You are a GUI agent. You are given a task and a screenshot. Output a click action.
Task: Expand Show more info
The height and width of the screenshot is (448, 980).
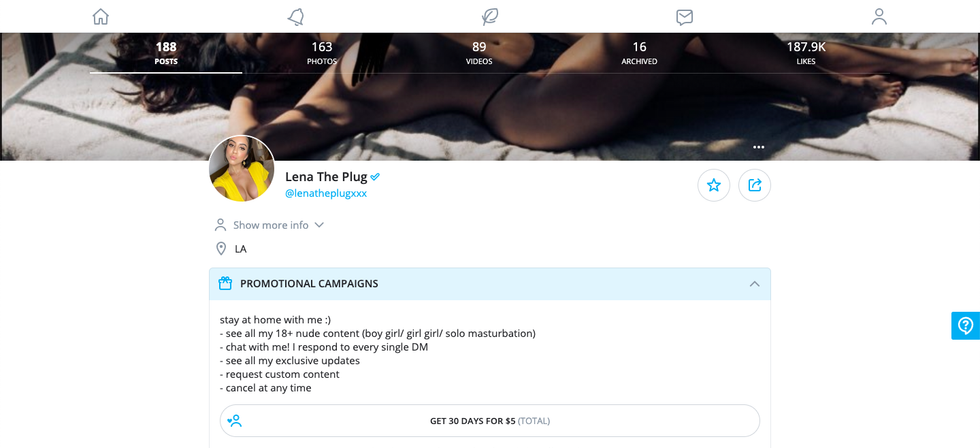271,225
